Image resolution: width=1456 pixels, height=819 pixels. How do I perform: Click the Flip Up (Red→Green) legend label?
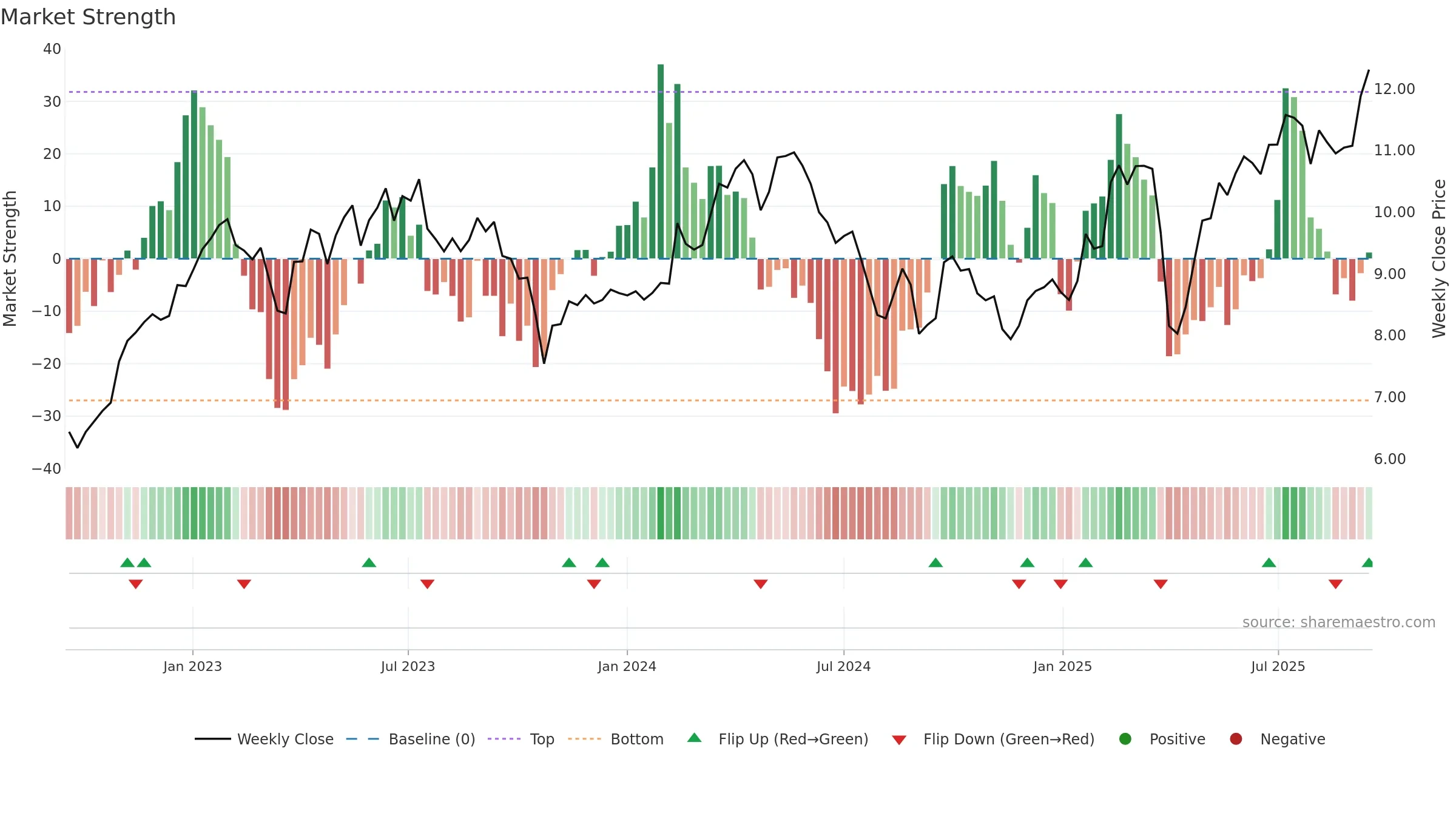click(x=794, y=739)
